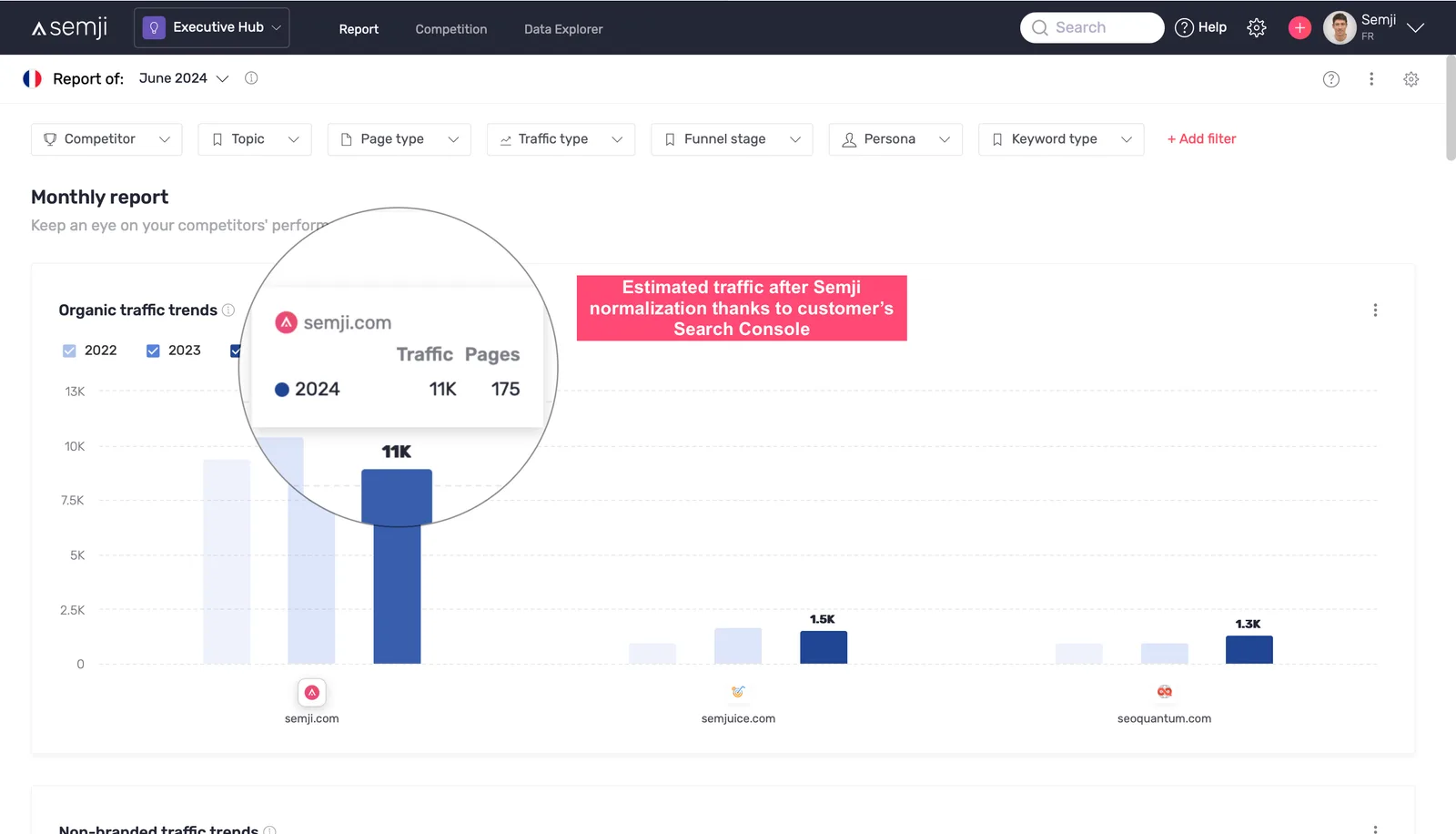Click semji.com light 2022 bar

point(227,562)
